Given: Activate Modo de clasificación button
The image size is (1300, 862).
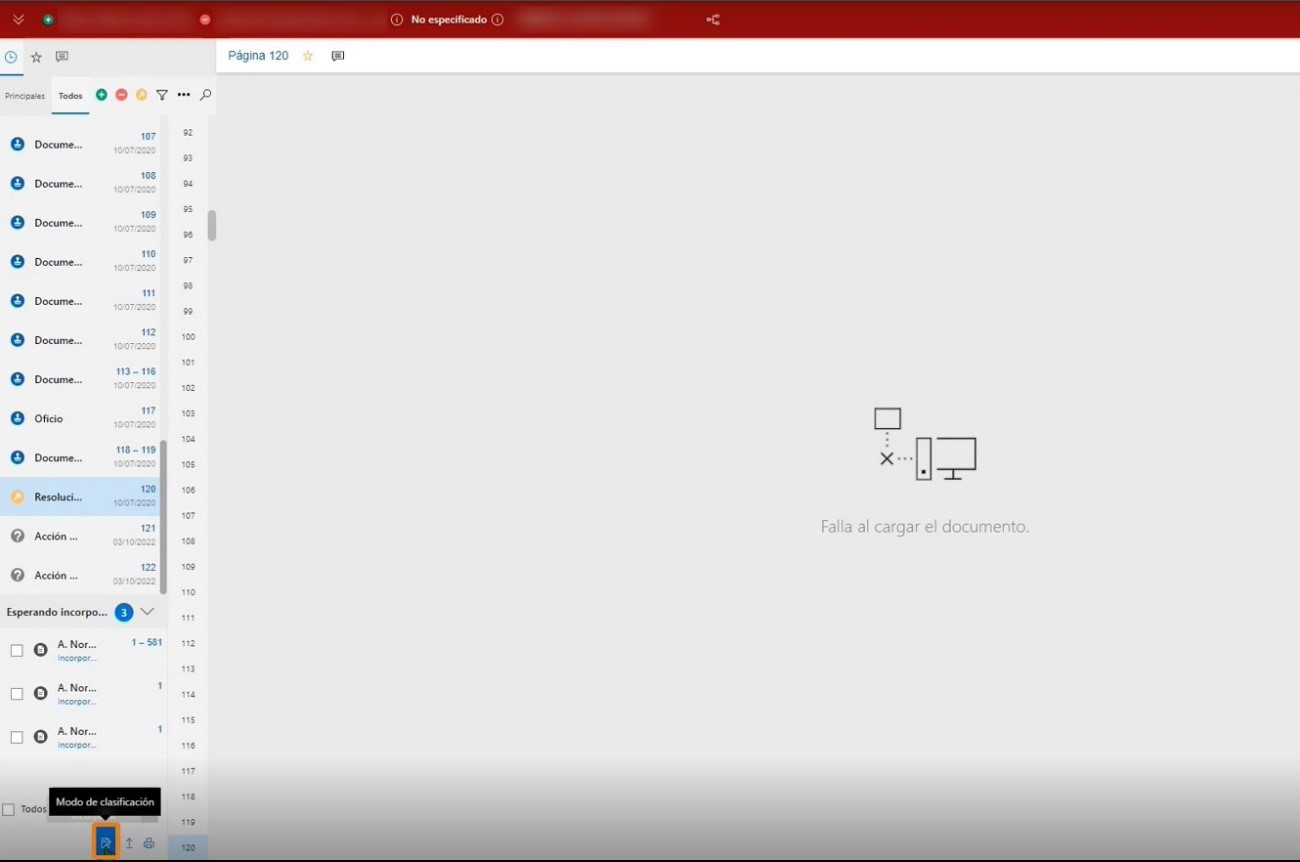Looking at the screenshot, I should coord(106,843).
